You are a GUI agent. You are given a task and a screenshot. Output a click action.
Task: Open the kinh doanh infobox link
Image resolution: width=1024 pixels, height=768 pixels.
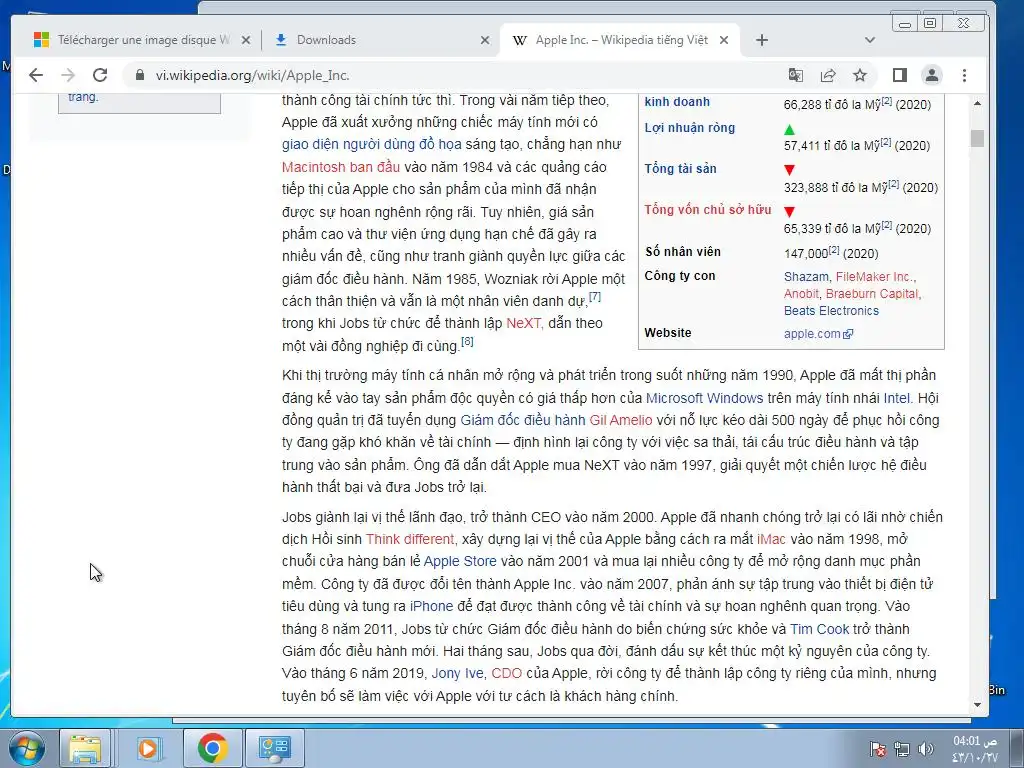[x=677, y=102]
